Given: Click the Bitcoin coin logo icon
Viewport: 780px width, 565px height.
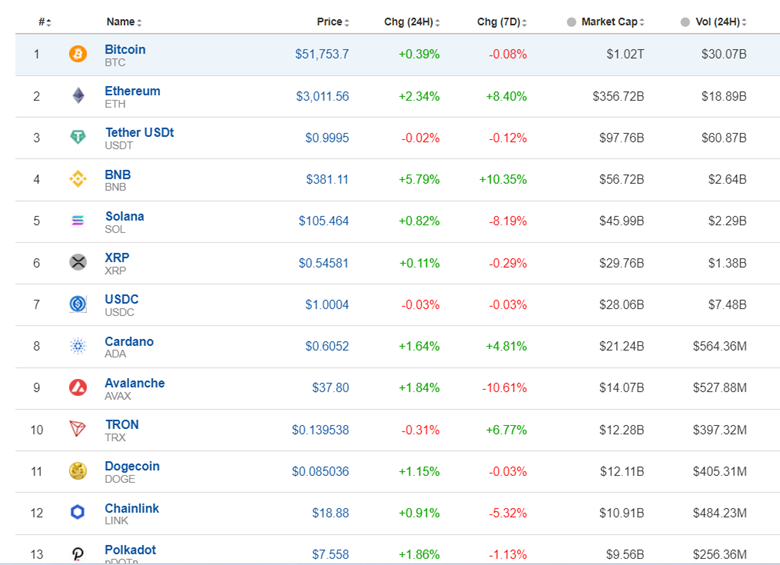Looking at the screenshot, I should (78, 54).
